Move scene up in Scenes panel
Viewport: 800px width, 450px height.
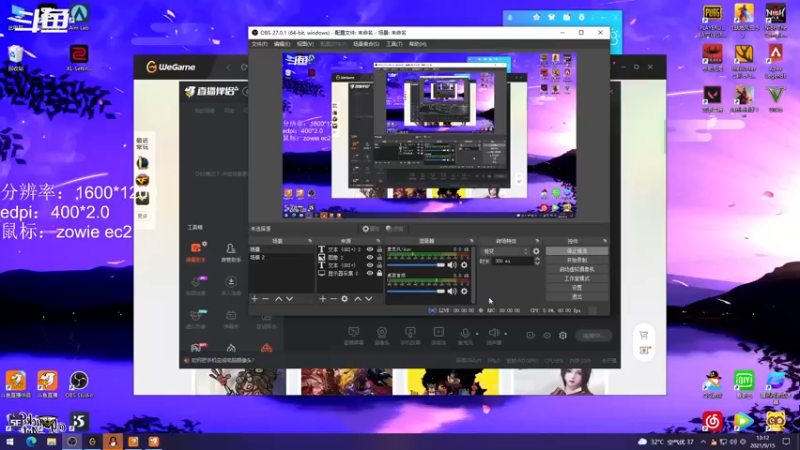click(279, 299)
